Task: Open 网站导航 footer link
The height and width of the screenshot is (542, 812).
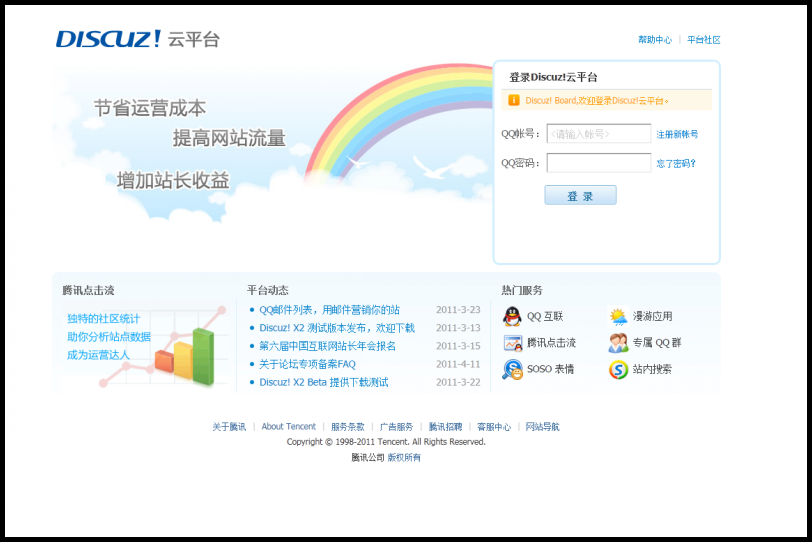Action: click(543, 427)
